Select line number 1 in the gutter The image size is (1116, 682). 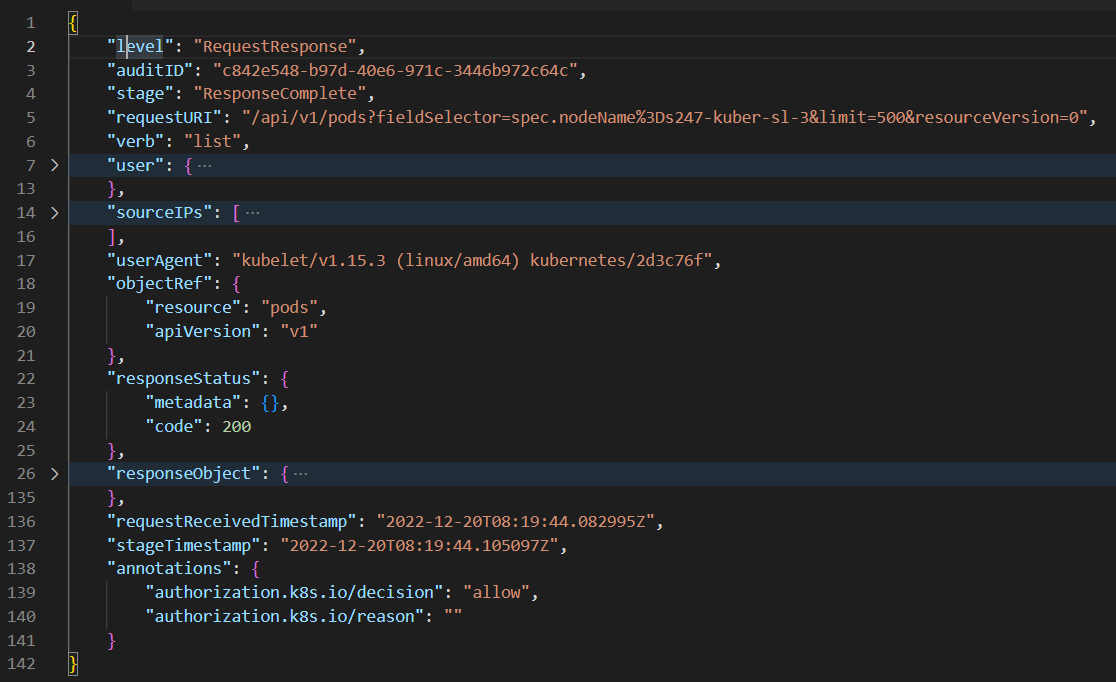[29, 22]
